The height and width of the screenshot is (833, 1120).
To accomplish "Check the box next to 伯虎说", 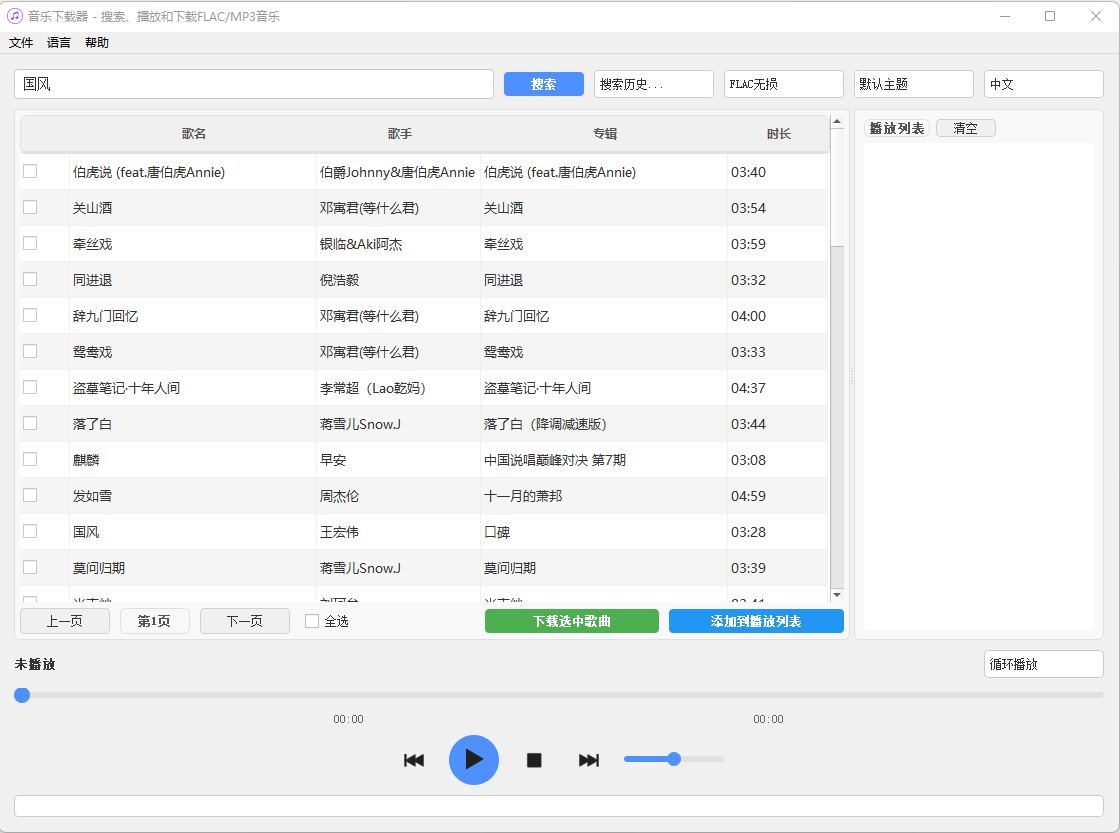I will (x=30, y=171).
